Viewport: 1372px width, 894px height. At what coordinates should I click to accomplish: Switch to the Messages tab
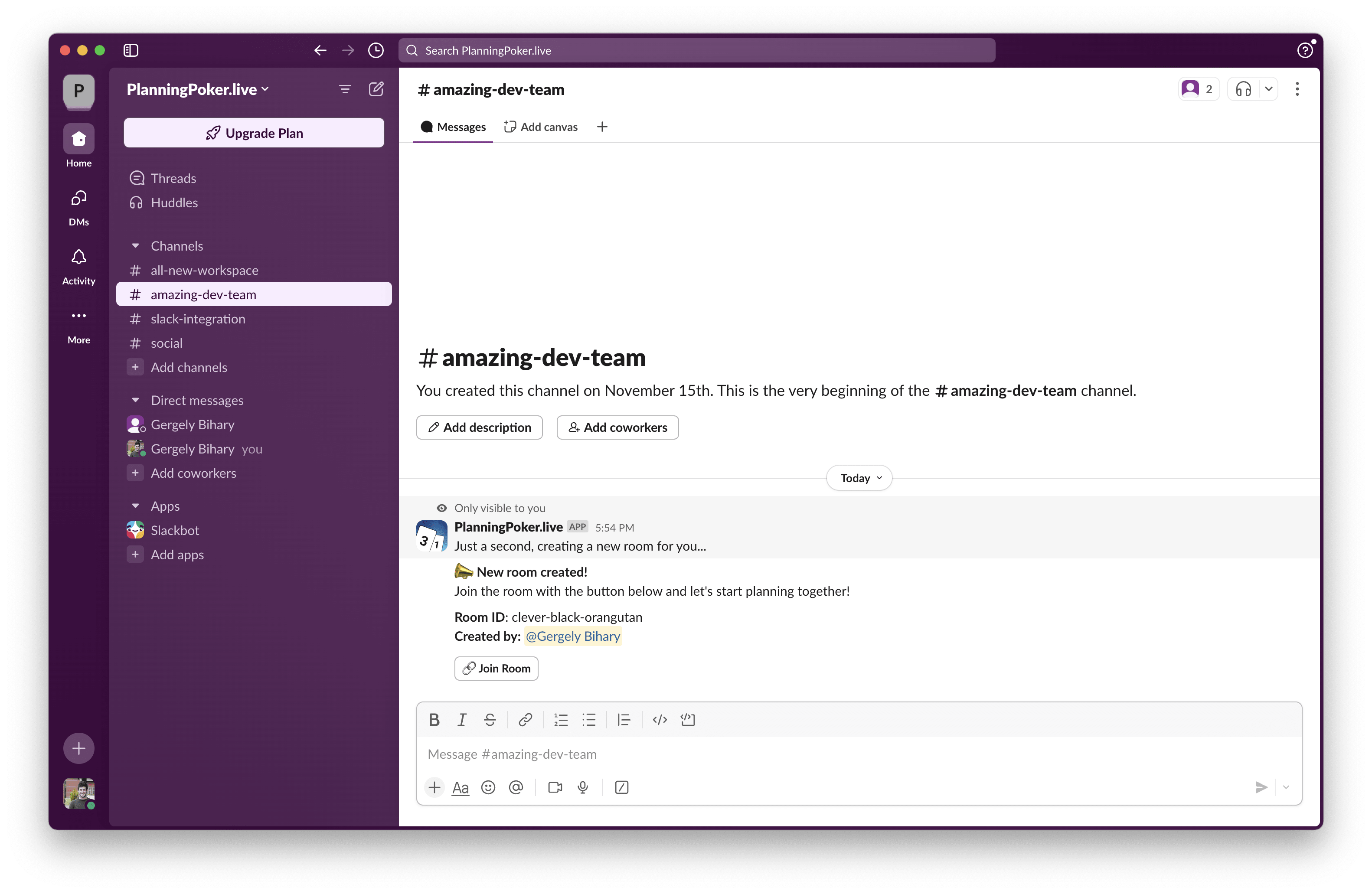click(453, 127)
